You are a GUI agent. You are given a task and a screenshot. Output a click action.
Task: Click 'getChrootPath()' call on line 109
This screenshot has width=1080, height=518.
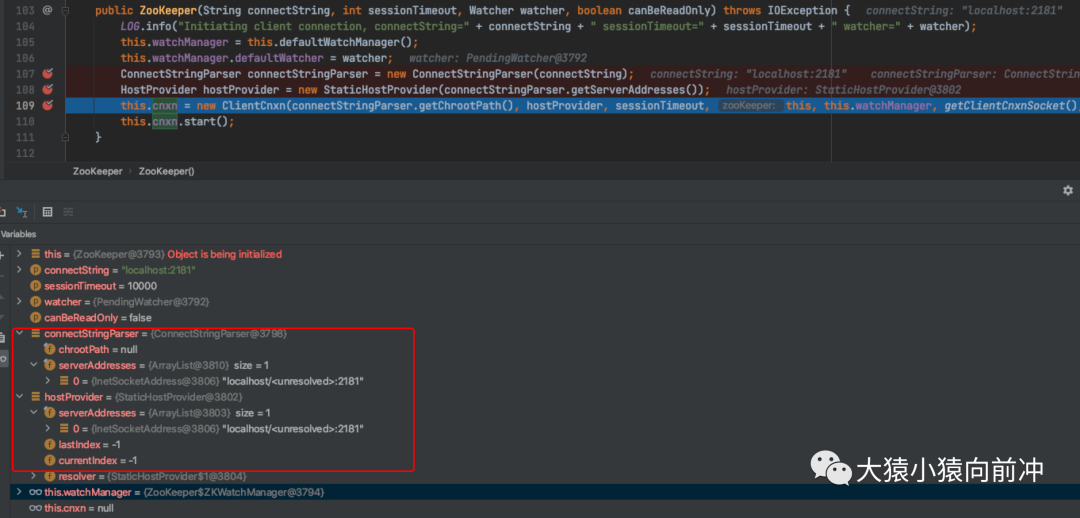coord(465,105)
